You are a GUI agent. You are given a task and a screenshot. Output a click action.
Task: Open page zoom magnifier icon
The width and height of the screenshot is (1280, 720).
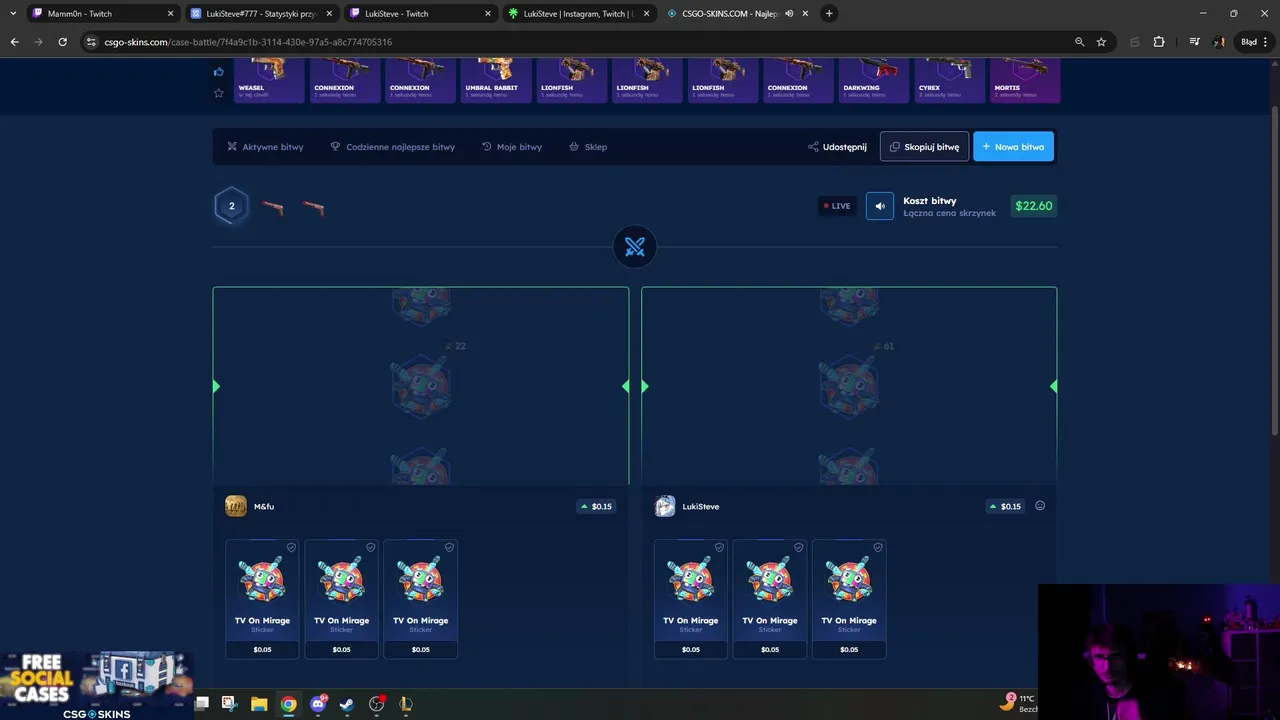point(1079,42)
